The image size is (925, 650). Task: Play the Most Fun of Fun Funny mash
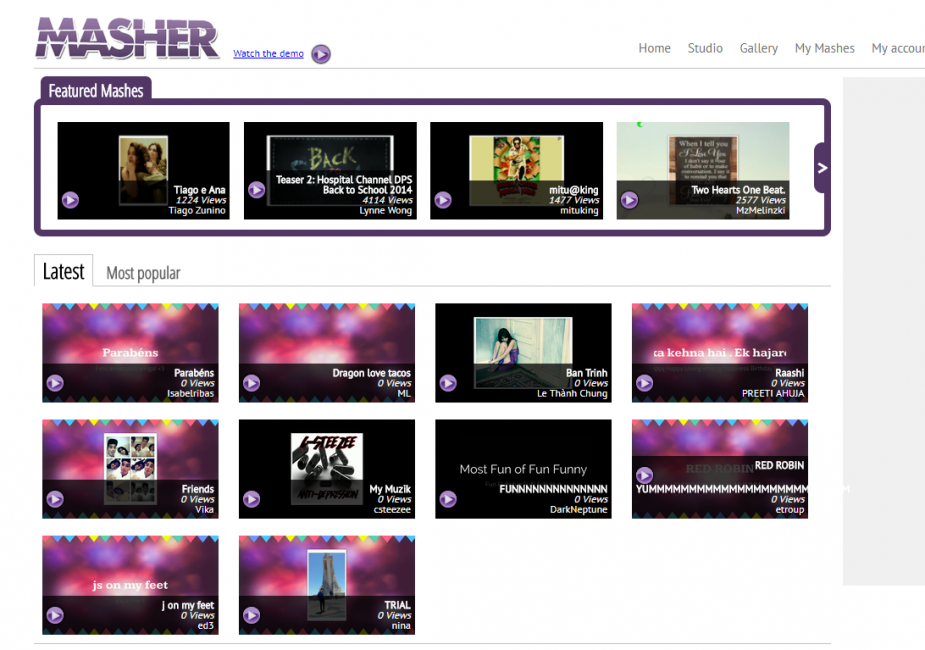pos(448,499)
